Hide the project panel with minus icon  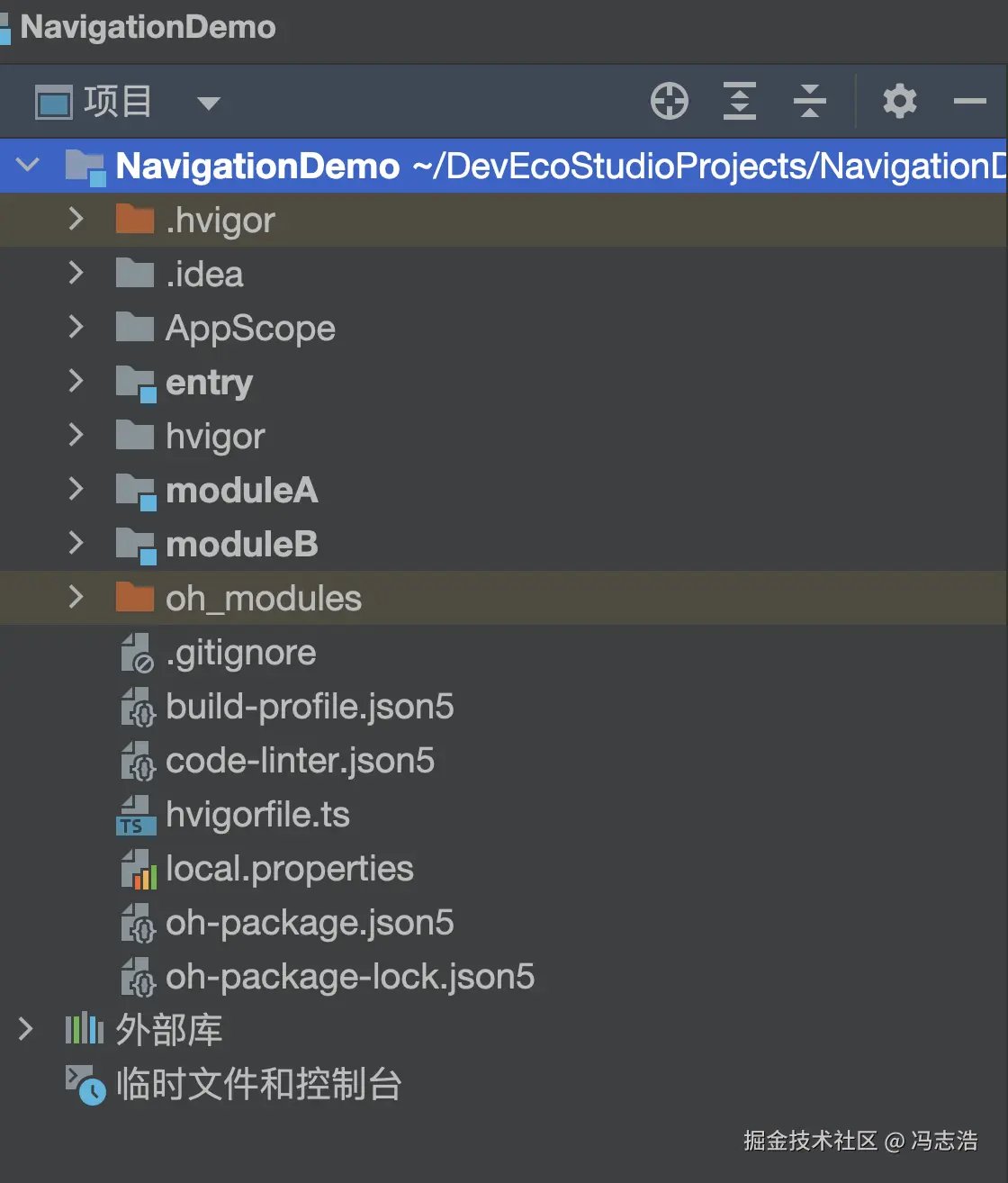click(969, 101)
